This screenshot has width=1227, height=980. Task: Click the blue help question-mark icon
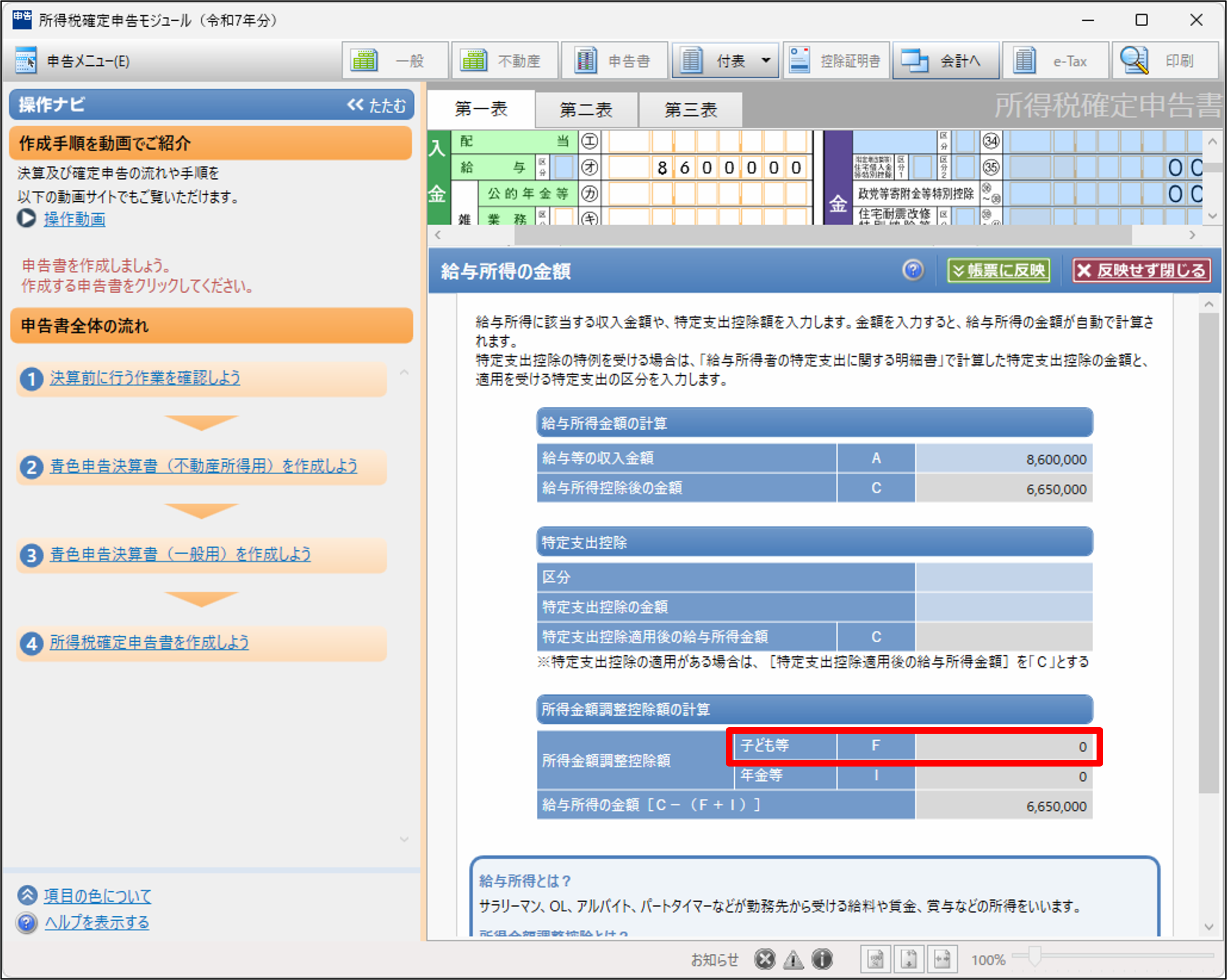point(913,270)
